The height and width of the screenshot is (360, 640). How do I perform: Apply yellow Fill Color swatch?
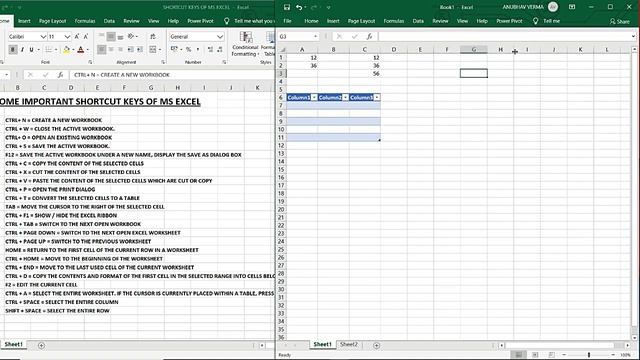click(66, 50)
